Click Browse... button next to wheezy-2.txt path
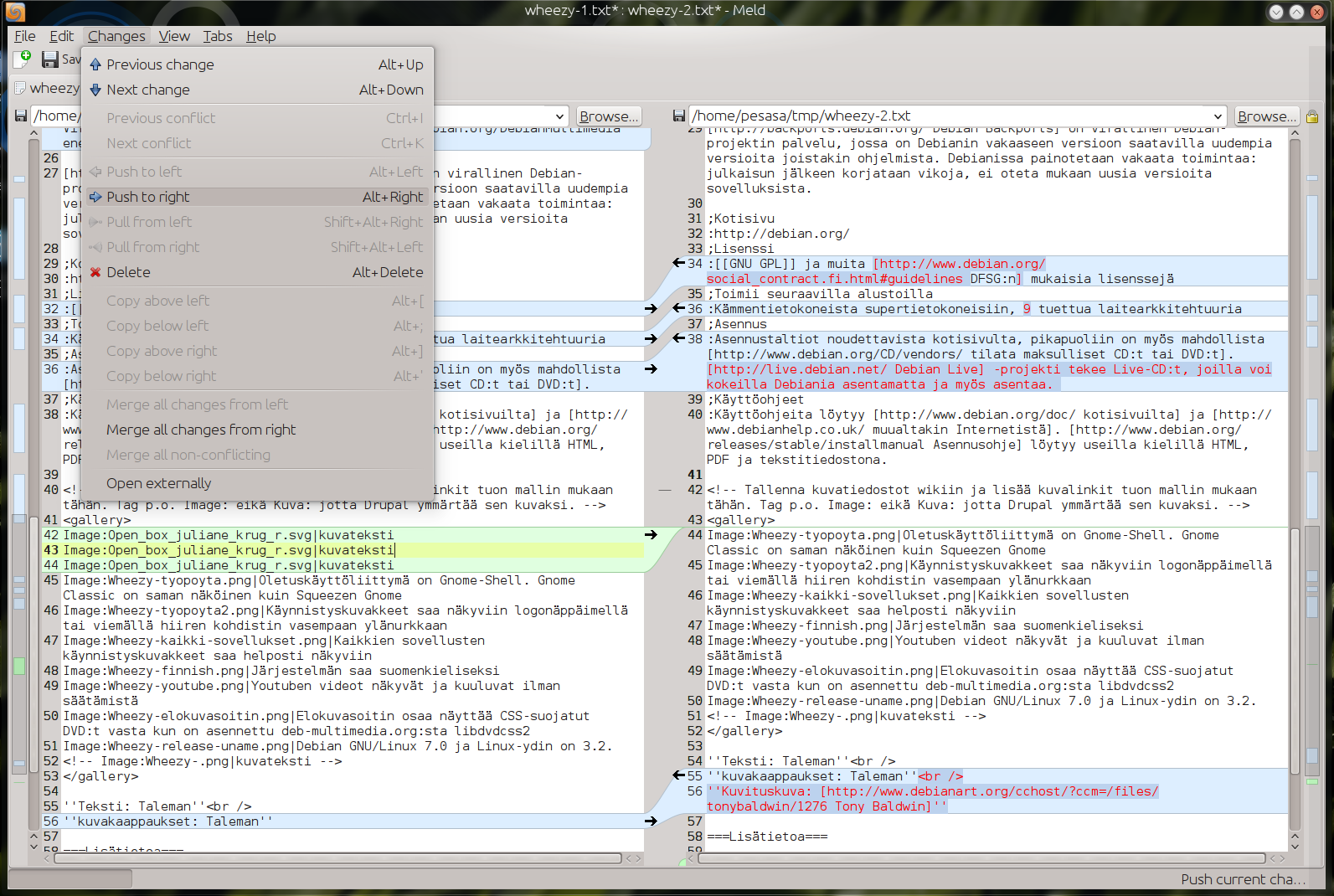1334x896 pixels. coord(1267,116)
